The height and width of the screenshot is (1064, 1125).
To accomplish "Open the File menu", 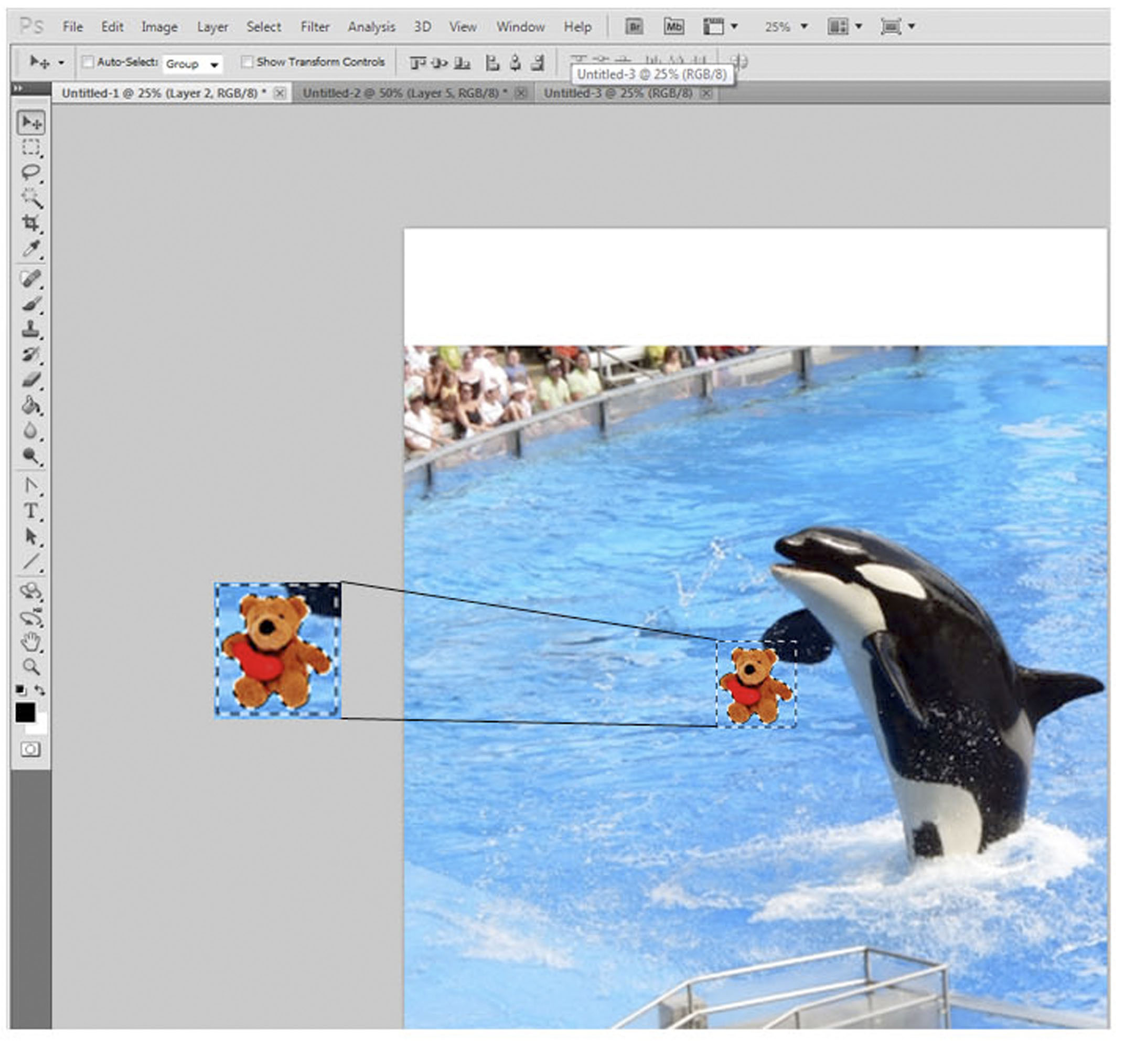I will pos(72,27).
